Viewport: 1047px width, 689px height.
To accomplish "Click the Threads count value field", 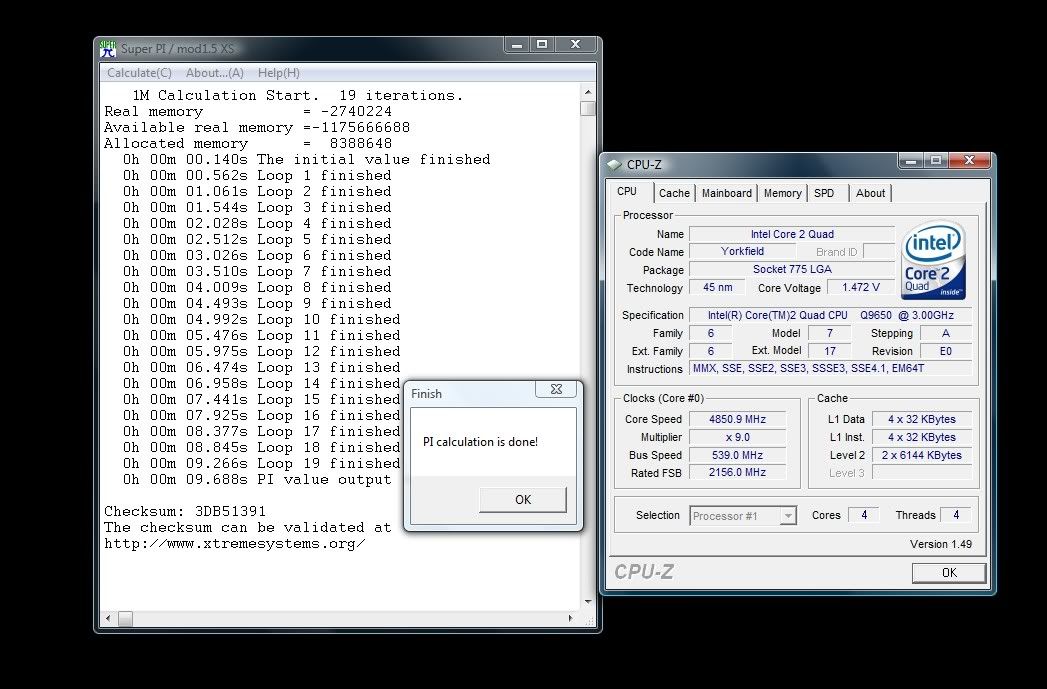I will 956,515.
